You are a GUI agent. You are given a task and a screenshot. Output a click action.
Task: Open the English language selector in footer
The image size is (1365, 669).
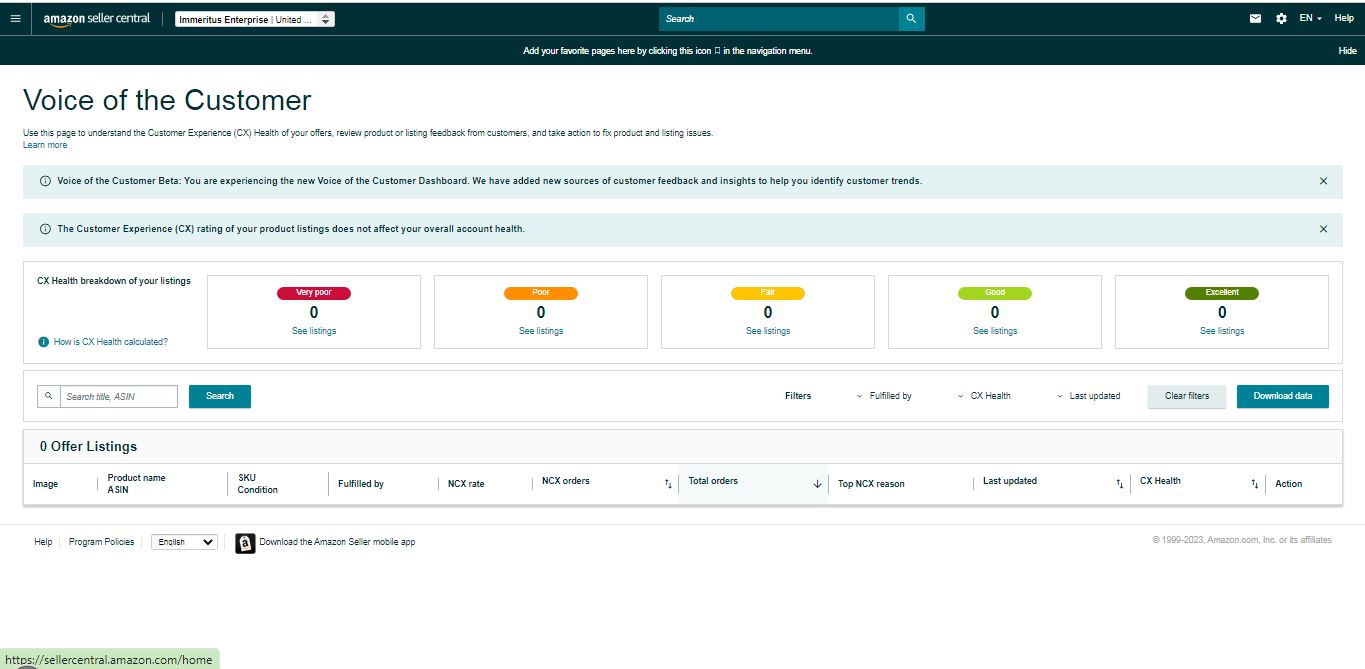(x=184, y=542)
